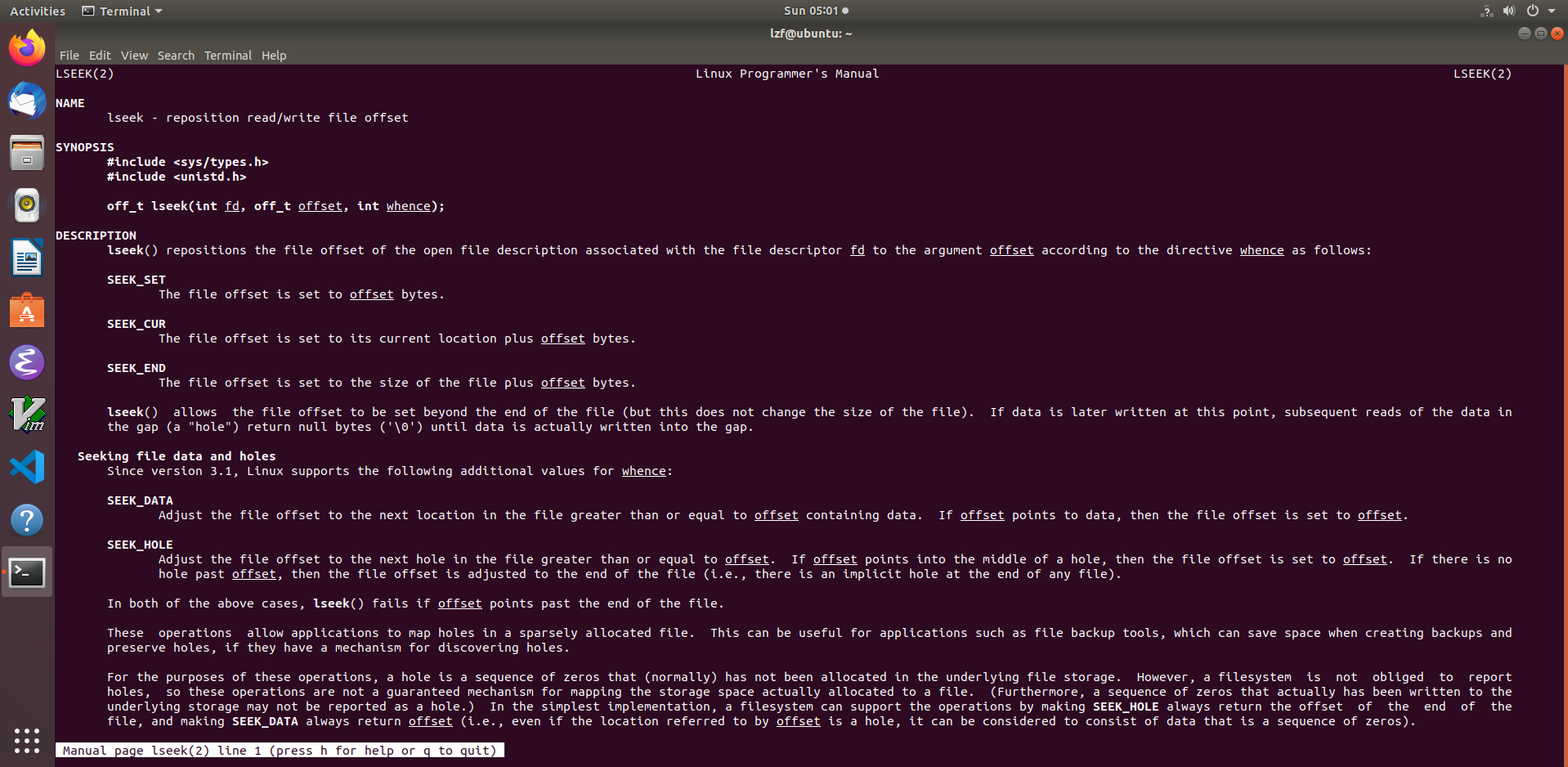Open Firefox from the dock
1568x767 pixels.
[x=27, y=47]
